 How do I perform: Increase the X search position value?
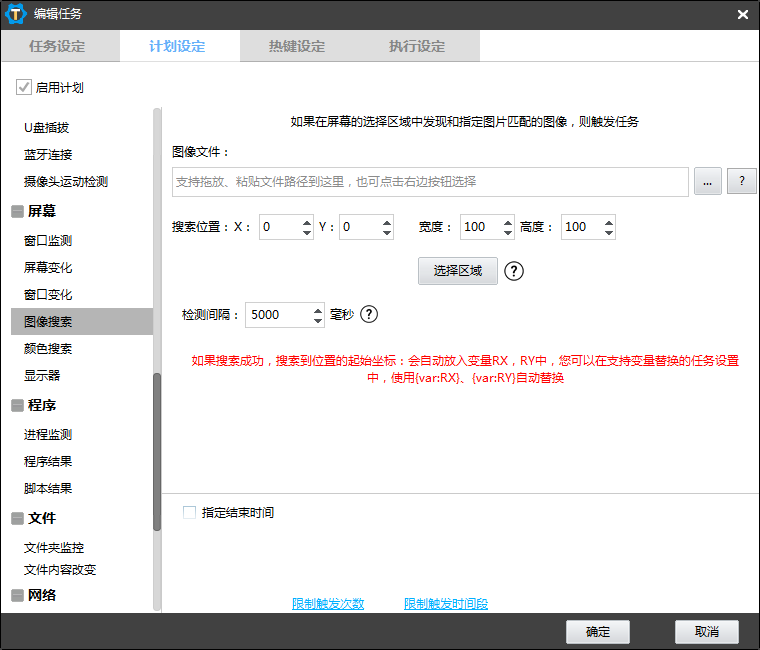307,222
